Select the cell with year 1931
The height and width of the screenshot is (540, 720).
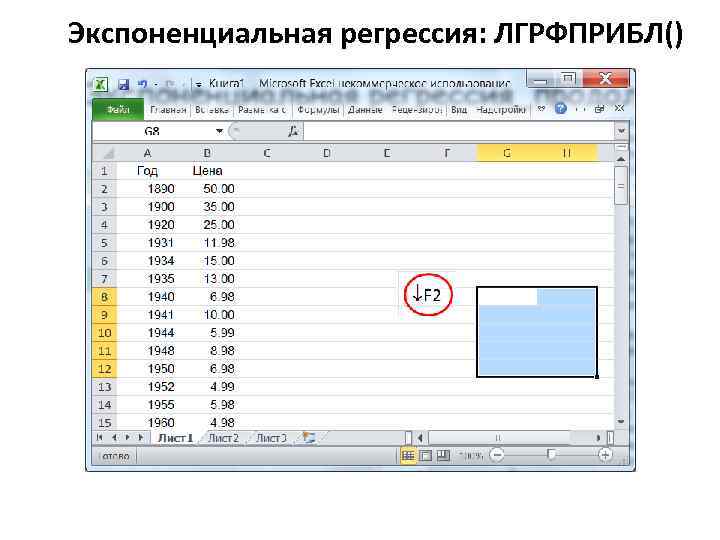pyautogui.click(x=147, y=243)
